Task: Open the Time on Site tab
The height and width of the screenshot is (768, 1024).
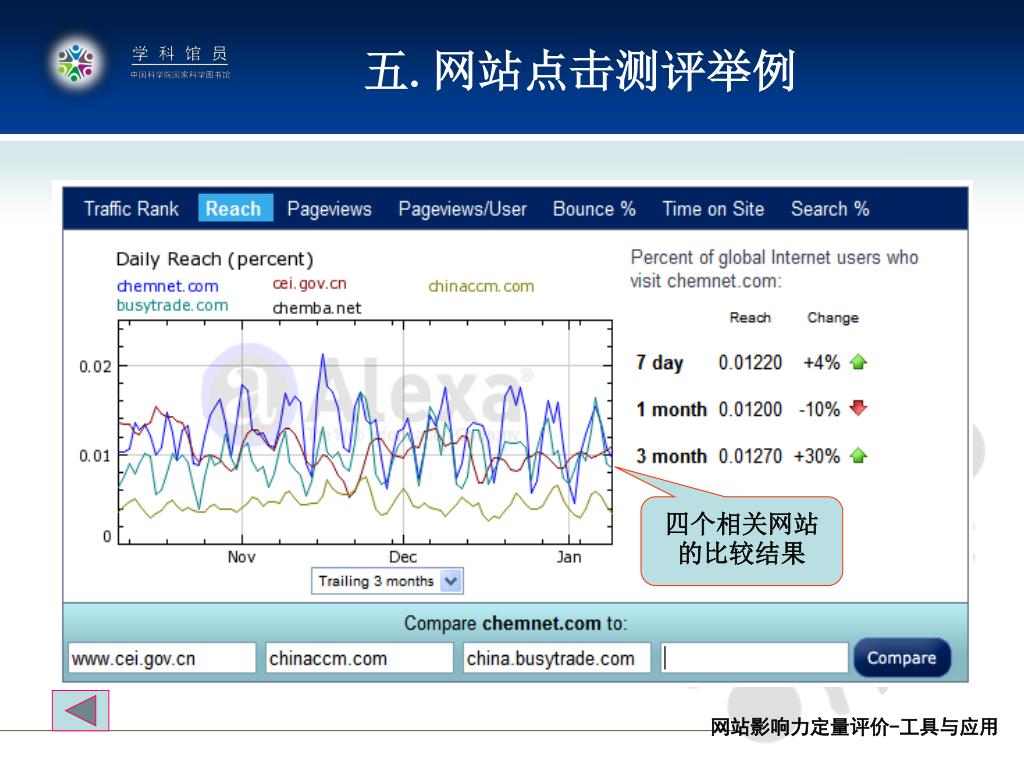Action: pyautogui.click(x=713, y=208)
